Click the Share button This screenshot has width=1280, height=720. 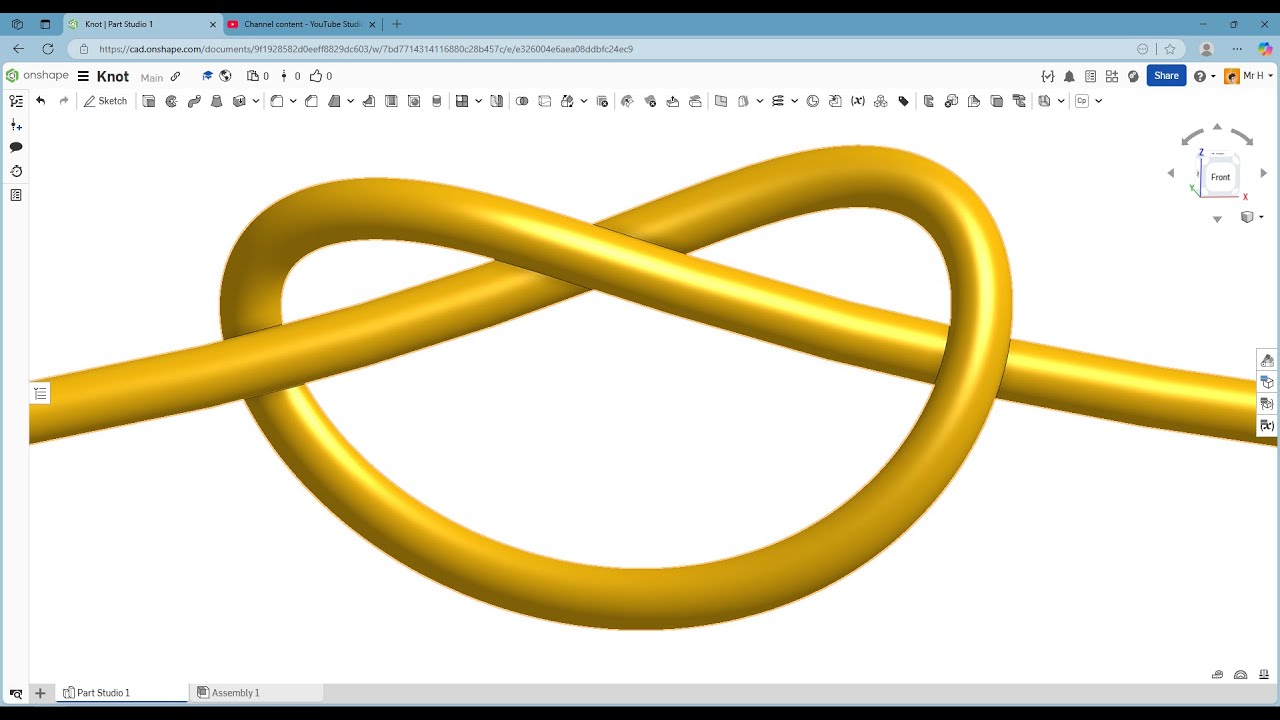tap(1166, 76)
